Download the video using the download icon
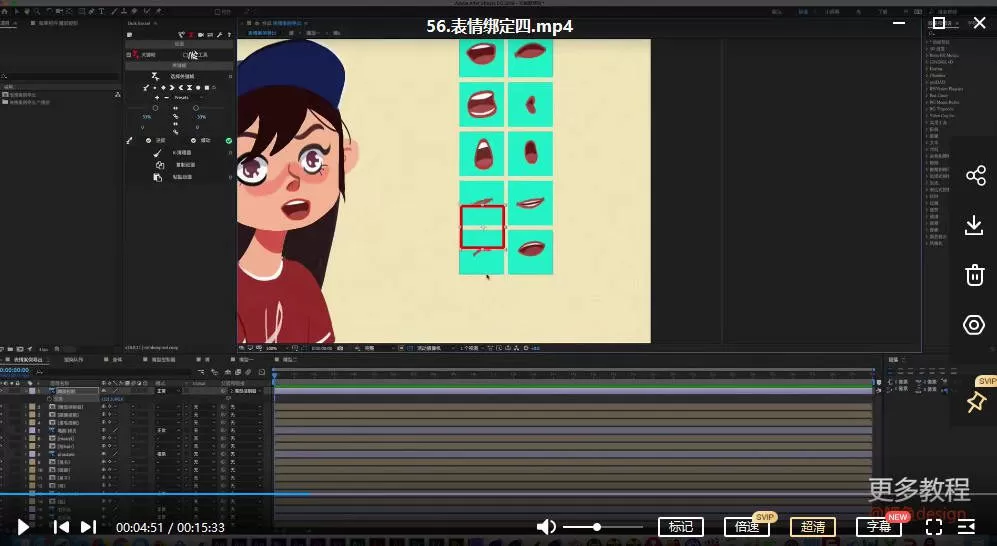The height and width of the screenshot is (546, 997). point(975,225)
